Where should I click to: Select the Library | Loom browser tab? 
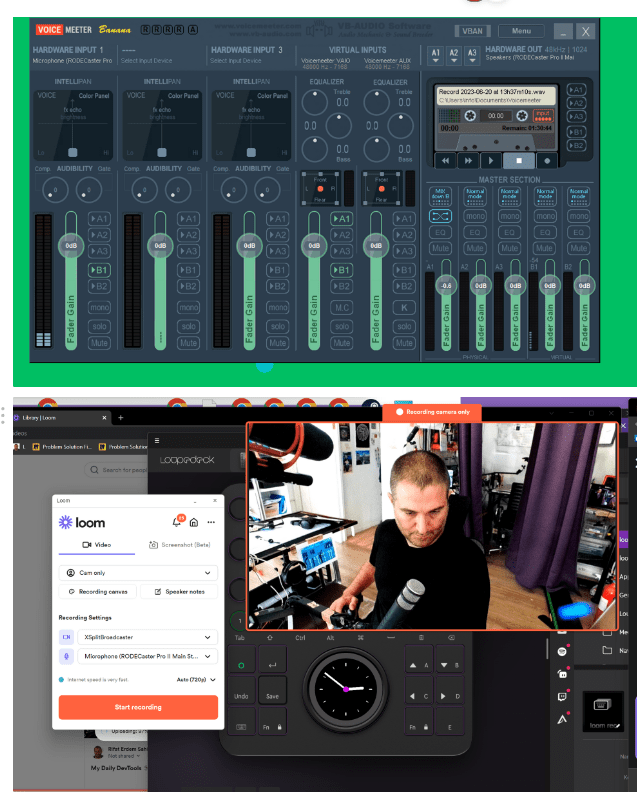coord(59,418)
